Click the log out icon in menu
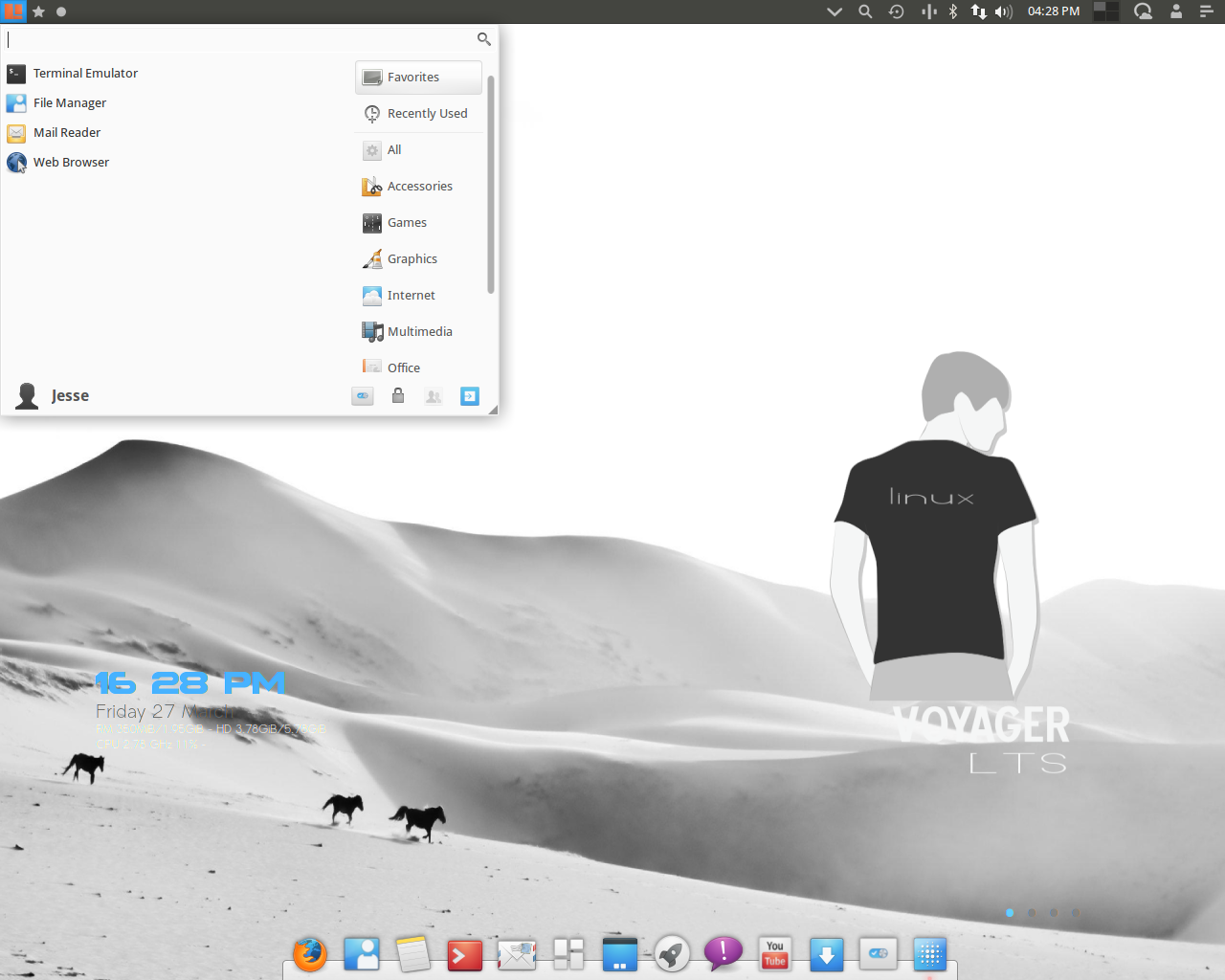Screen dimensions: 1225x980 pyautogui.click(x=470, y=396)
